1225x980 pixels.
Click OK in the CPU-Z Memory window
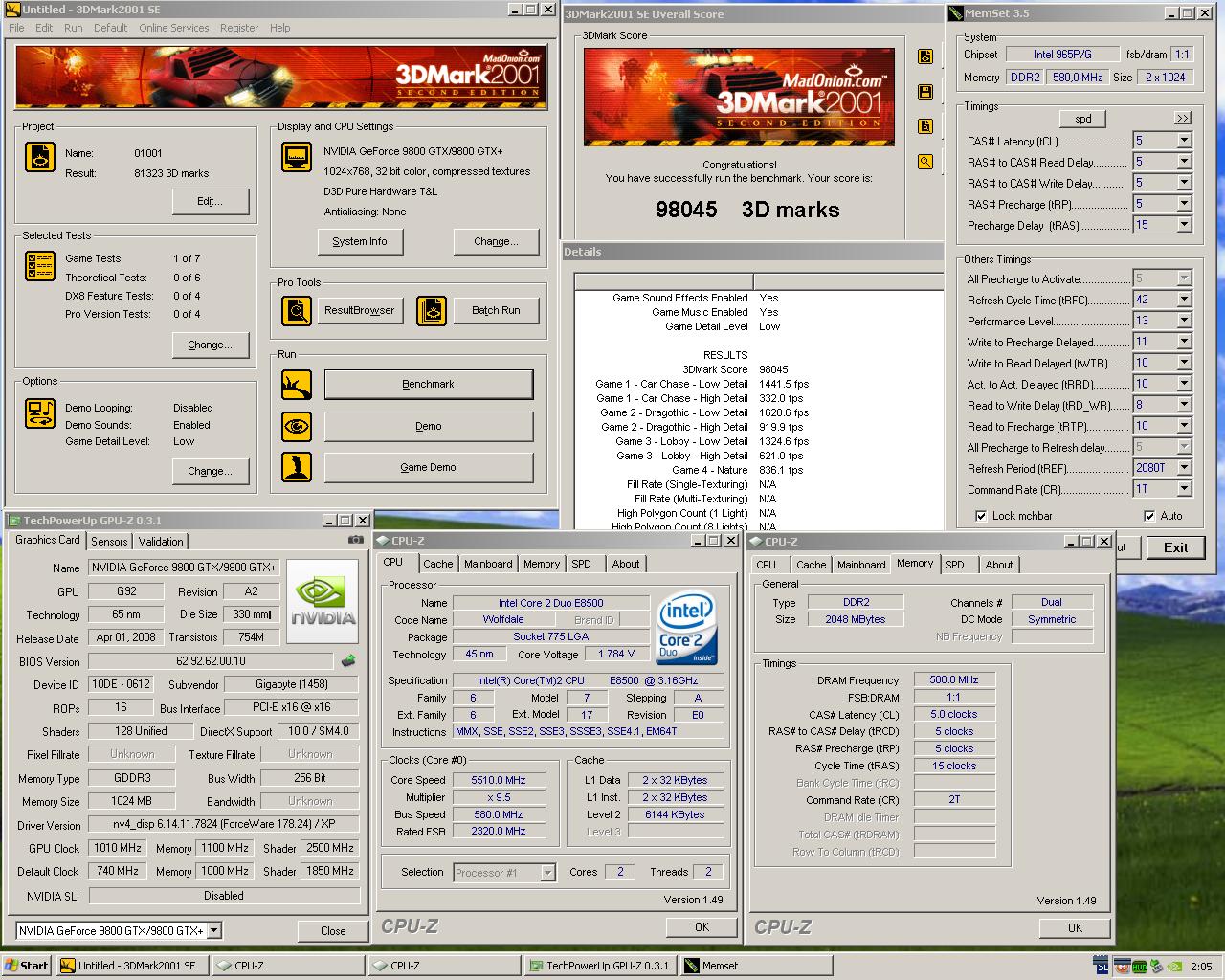(x=1075, y=927)
